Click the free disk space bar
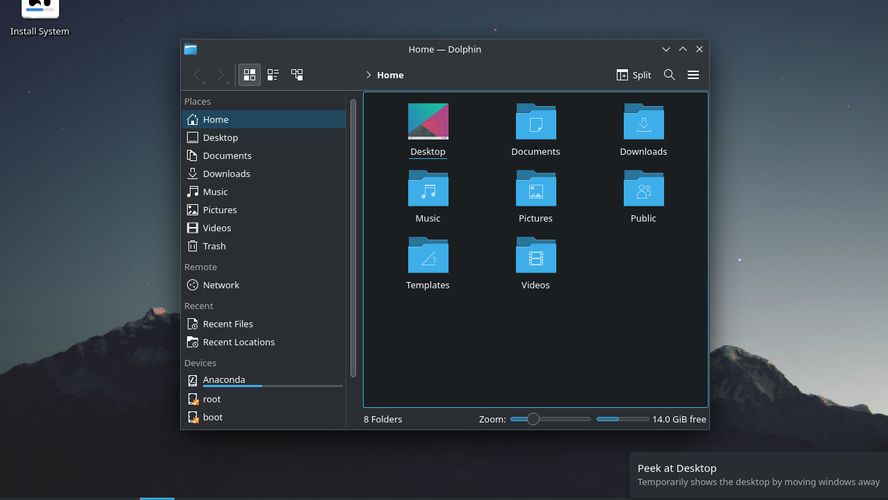Viewport: 888px width, 500px height. tap(622, 419)
